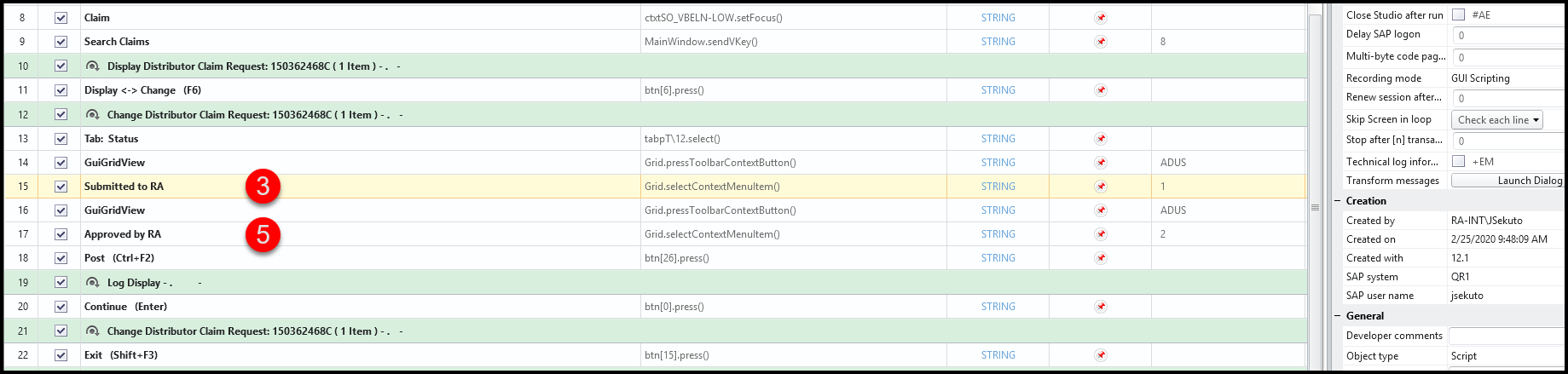Screen dimensions: 1568x374
Task: Click the Developer comments input field
Action: pos(1507,336)
